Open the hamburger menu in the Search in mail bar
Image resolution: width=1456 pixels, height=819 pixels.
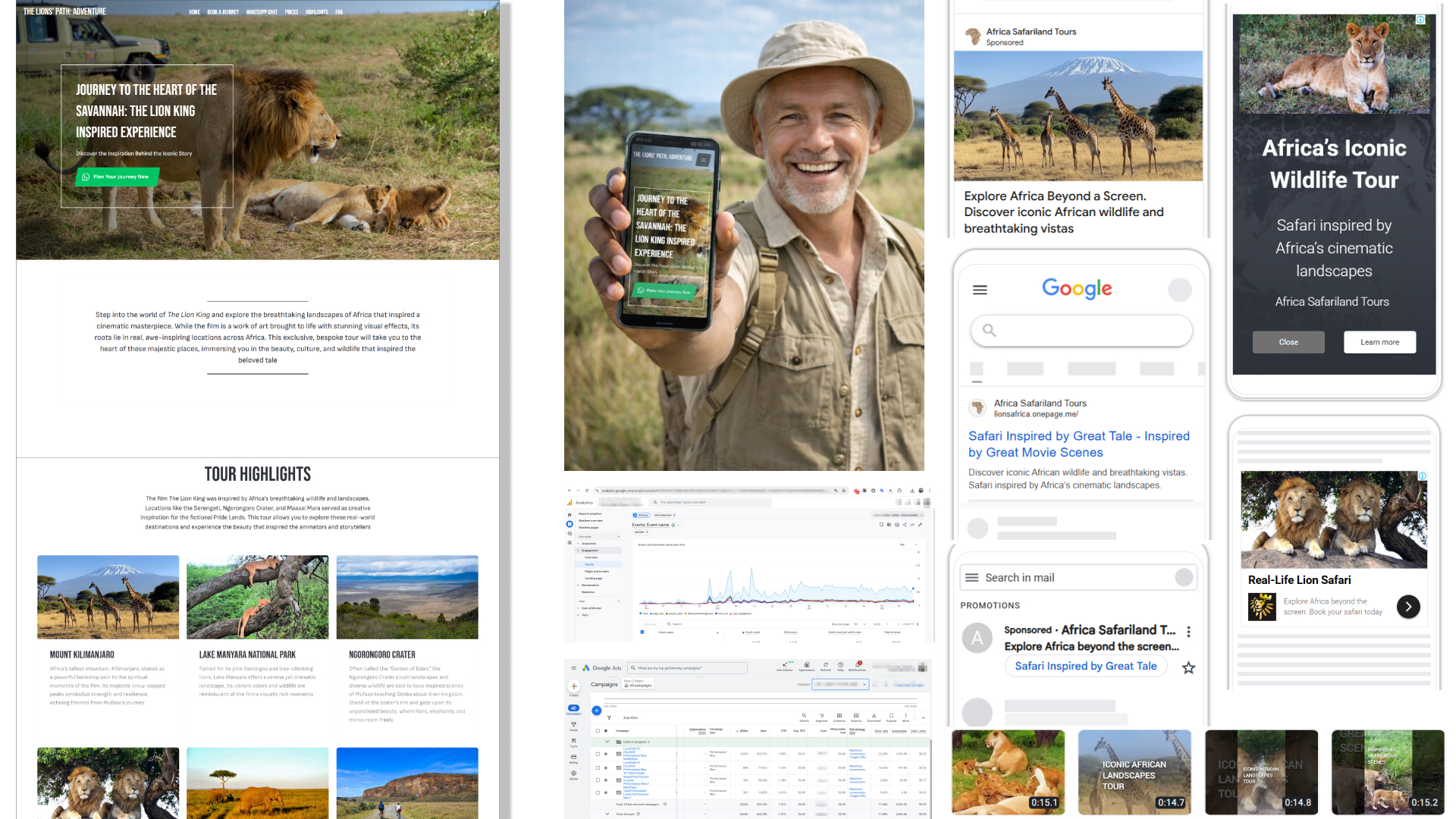(971, 578)
